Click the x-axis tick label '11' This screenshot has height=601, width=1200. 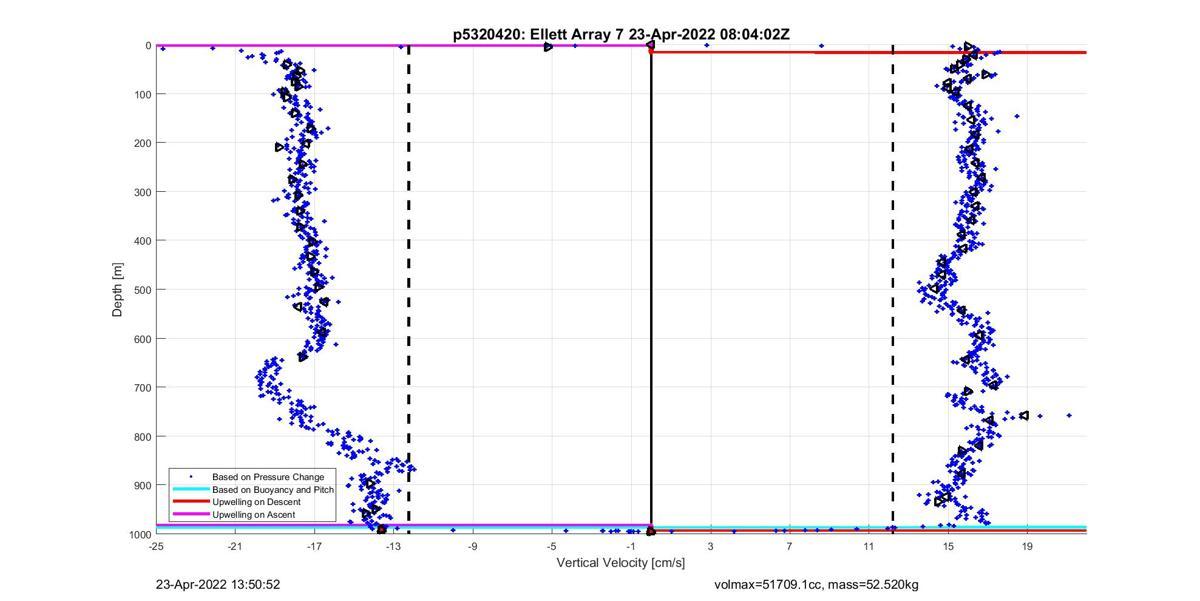click(868, 547)
